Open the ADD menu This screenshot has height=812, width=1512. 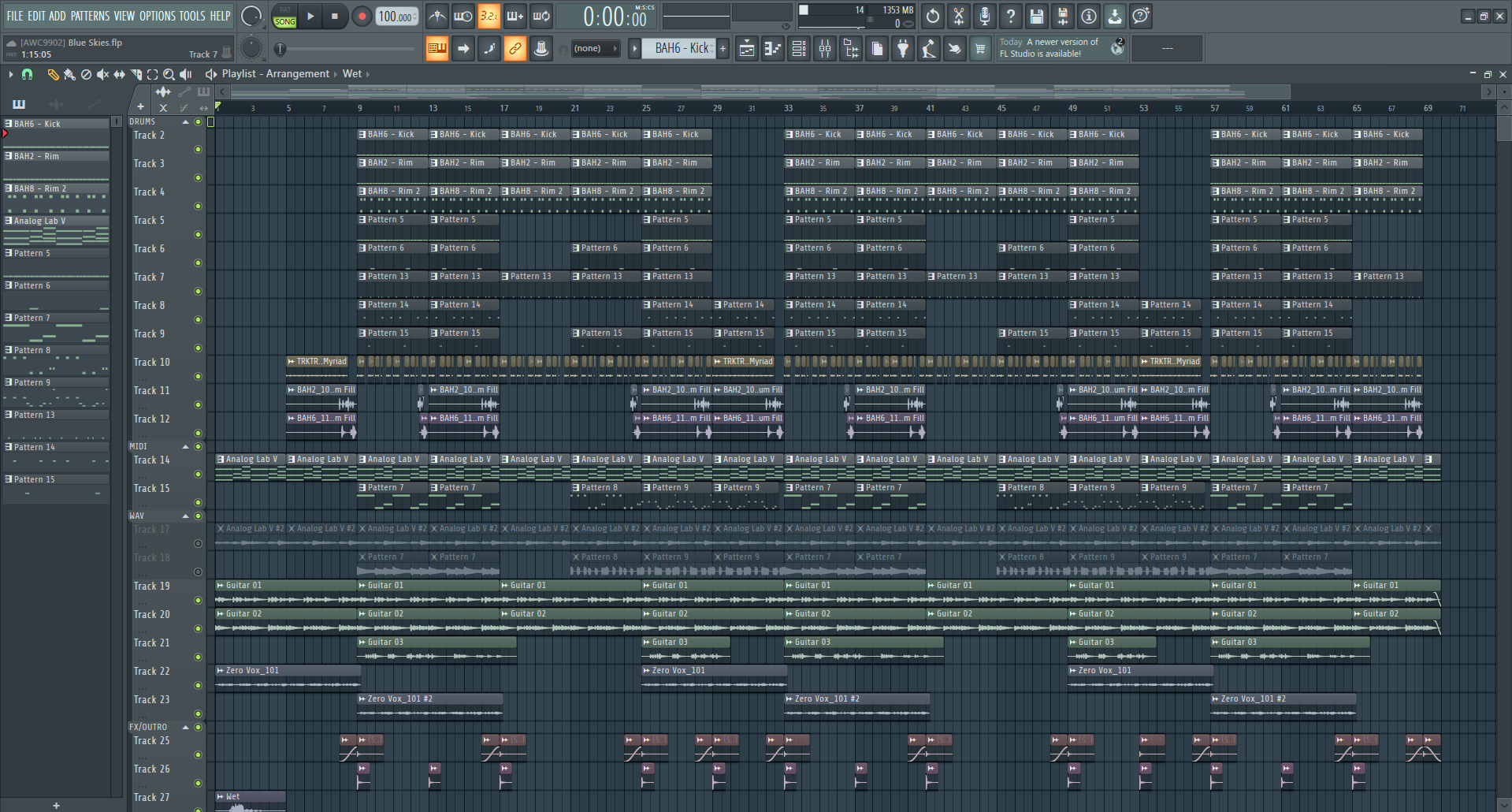[x=58, y=16]
